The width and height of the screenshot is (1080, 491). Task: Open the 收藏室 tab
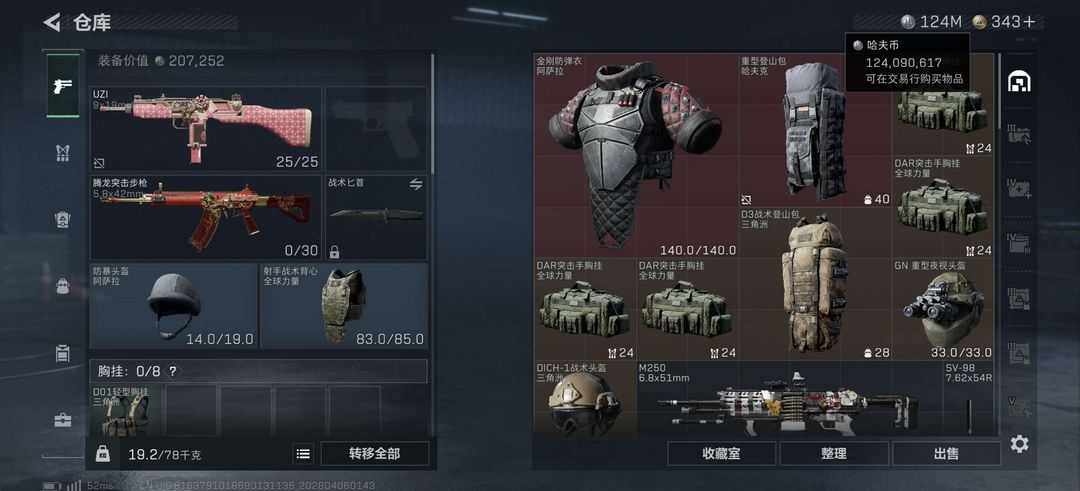pos(721,454)
